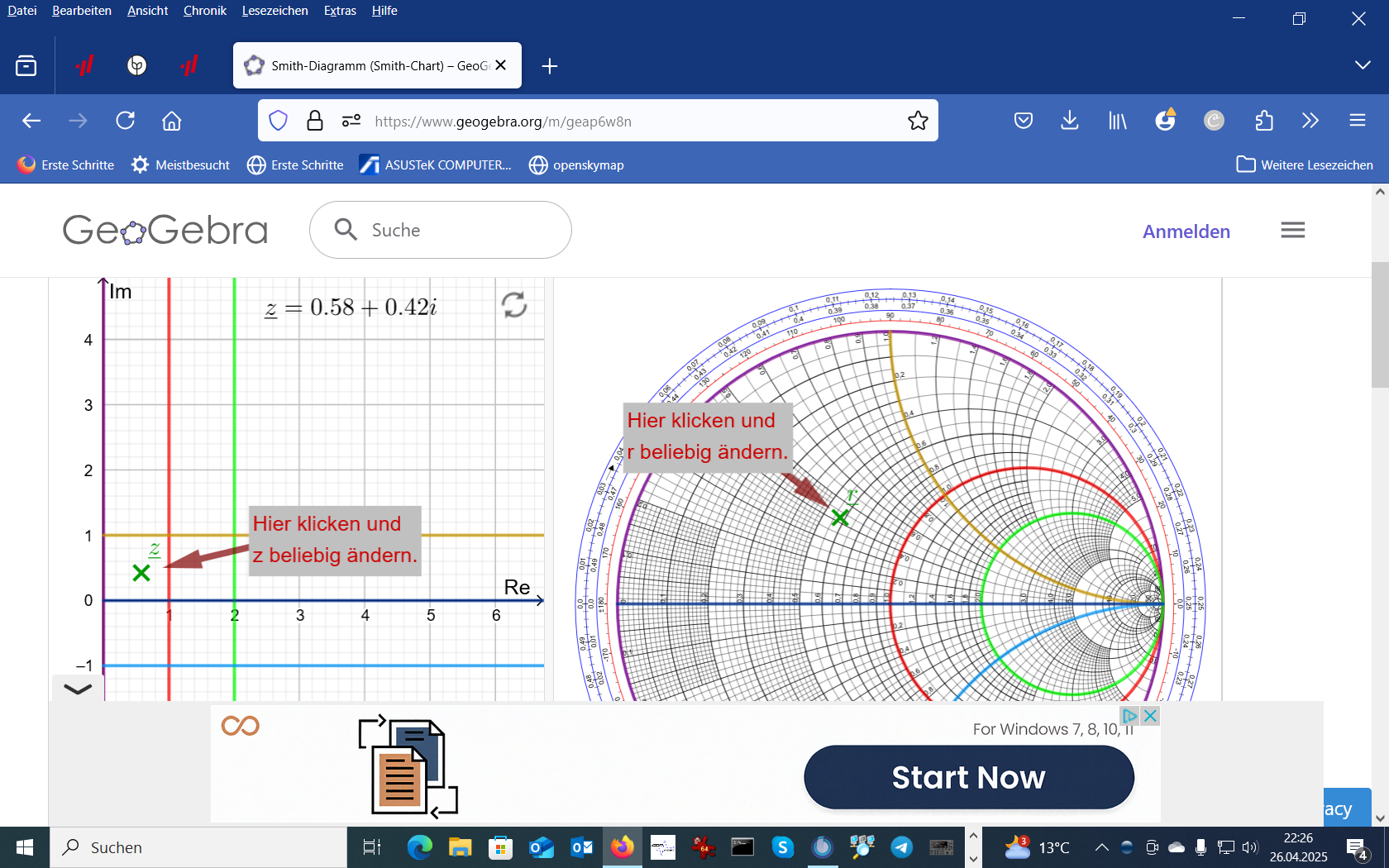Click the GeoGebra reset construction icon
The width and height of the screenshot is (1389, 868).
tap(514, 305)
